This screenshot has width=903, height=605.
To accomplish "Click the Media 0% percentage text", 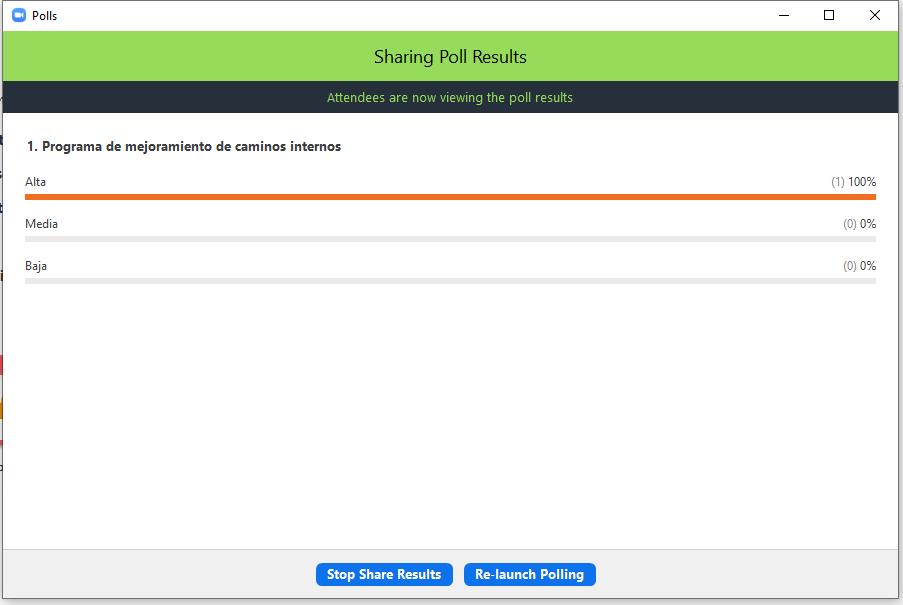I will point(867,224).
